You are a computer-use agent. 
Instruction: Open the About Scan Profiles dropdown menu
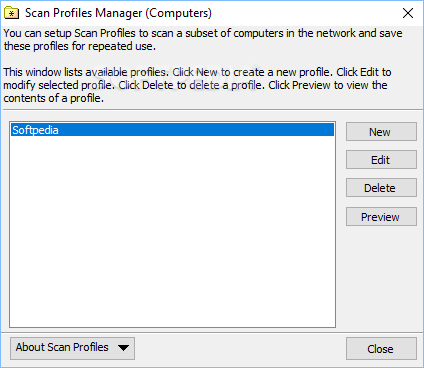coord(72,348)
